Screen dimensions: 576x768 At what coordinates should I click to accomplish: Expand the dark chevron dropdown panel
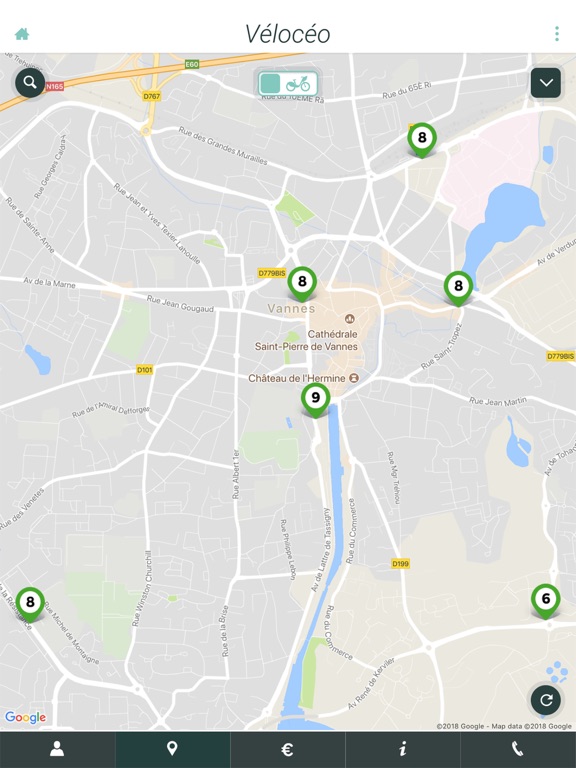pyautogui.click(x=546, y=83)
